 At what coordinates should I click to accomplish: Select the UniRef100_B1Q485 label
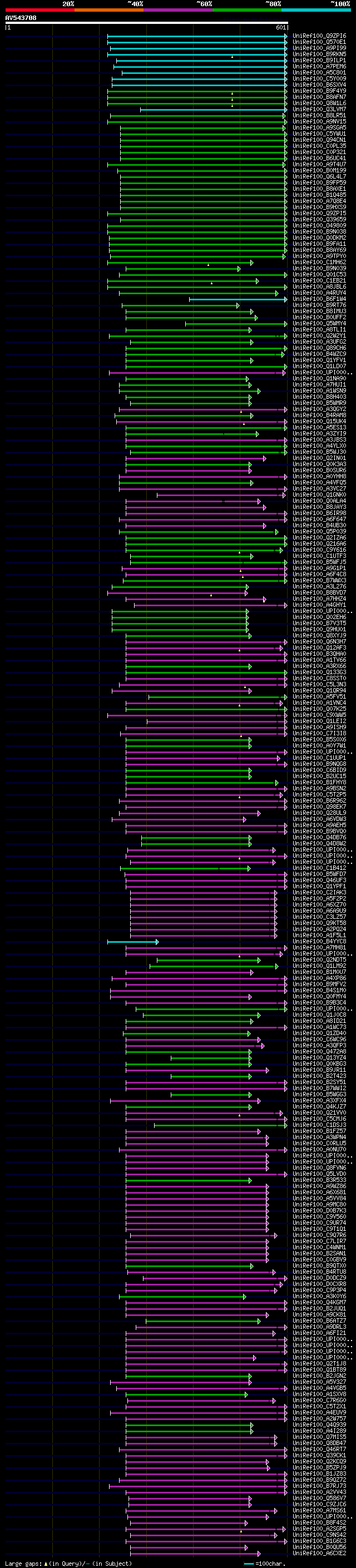[x=319, y=195]
